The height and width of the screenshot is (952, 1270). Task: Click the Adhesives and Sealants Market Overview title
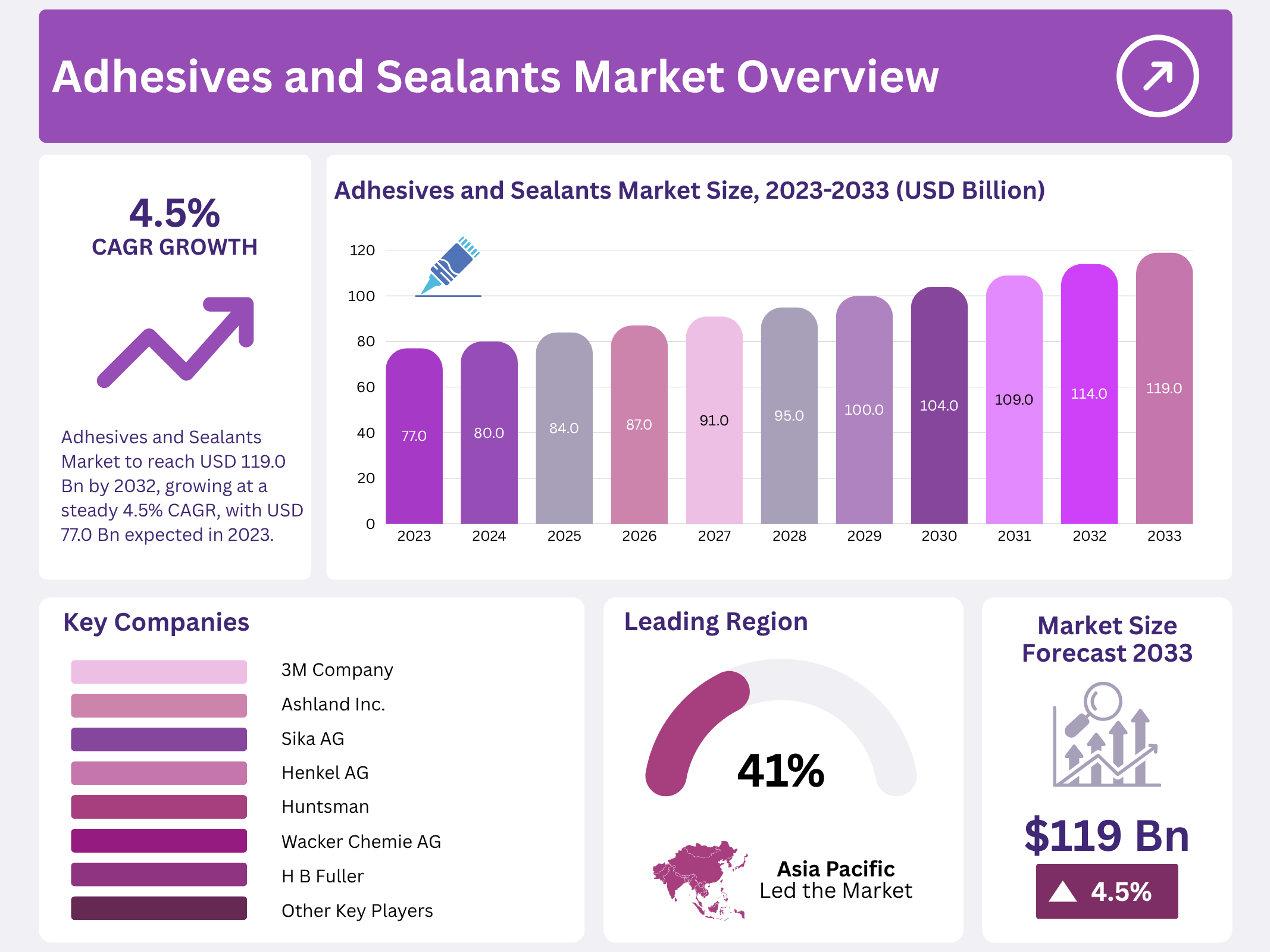click(495, 77)
